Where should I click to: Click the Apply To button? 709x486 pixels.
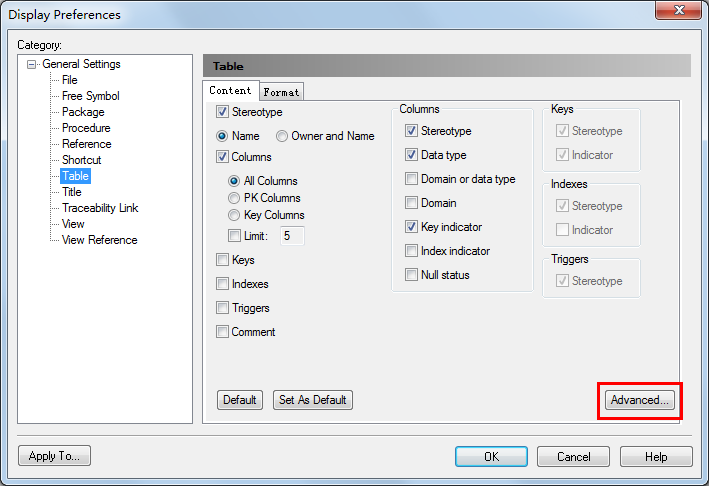(54, 456)
